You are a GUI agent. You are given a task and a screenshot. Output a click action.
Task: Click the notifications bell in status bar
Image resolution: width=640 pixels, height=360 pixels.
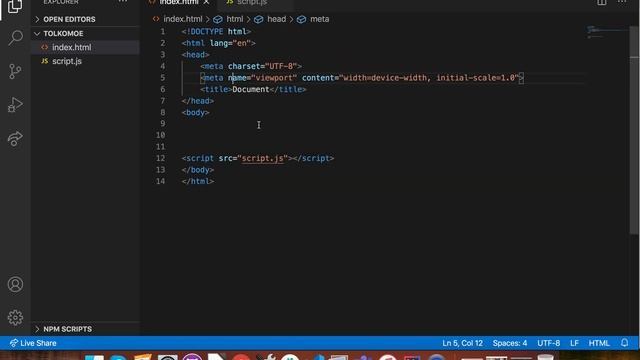pos(624,343)
